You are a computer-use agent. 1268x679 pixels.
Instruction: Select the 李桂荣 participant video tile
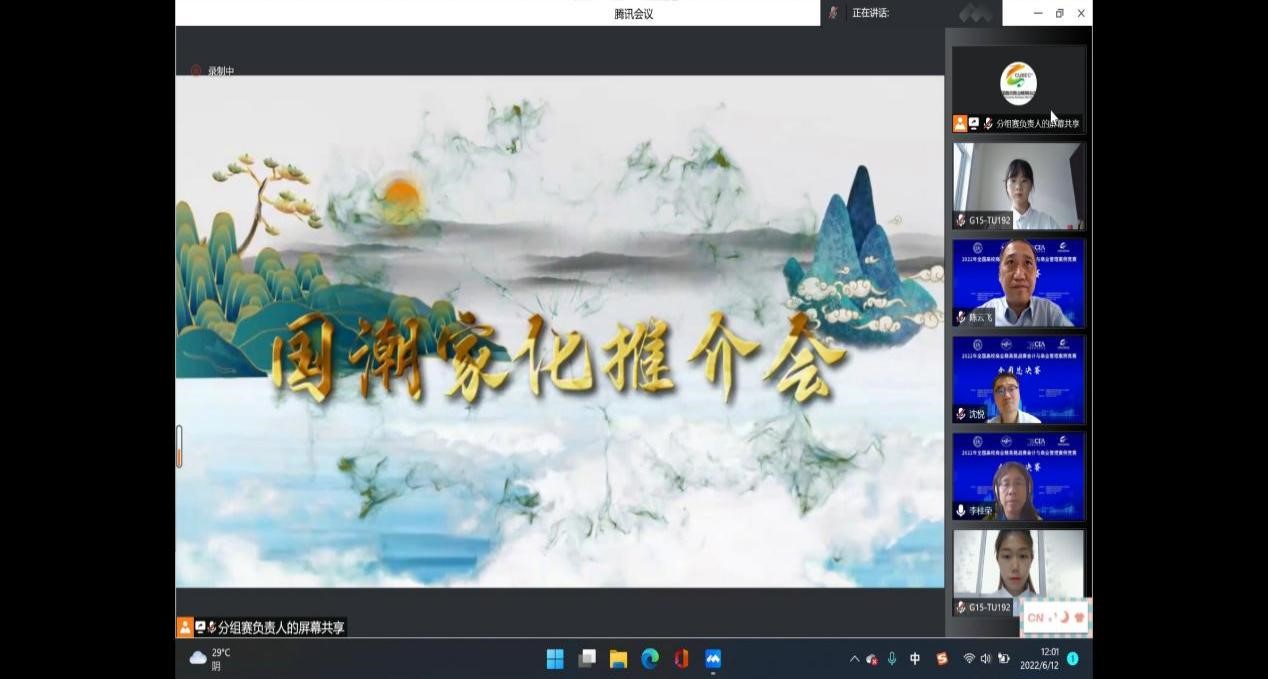click(1018, 477)
